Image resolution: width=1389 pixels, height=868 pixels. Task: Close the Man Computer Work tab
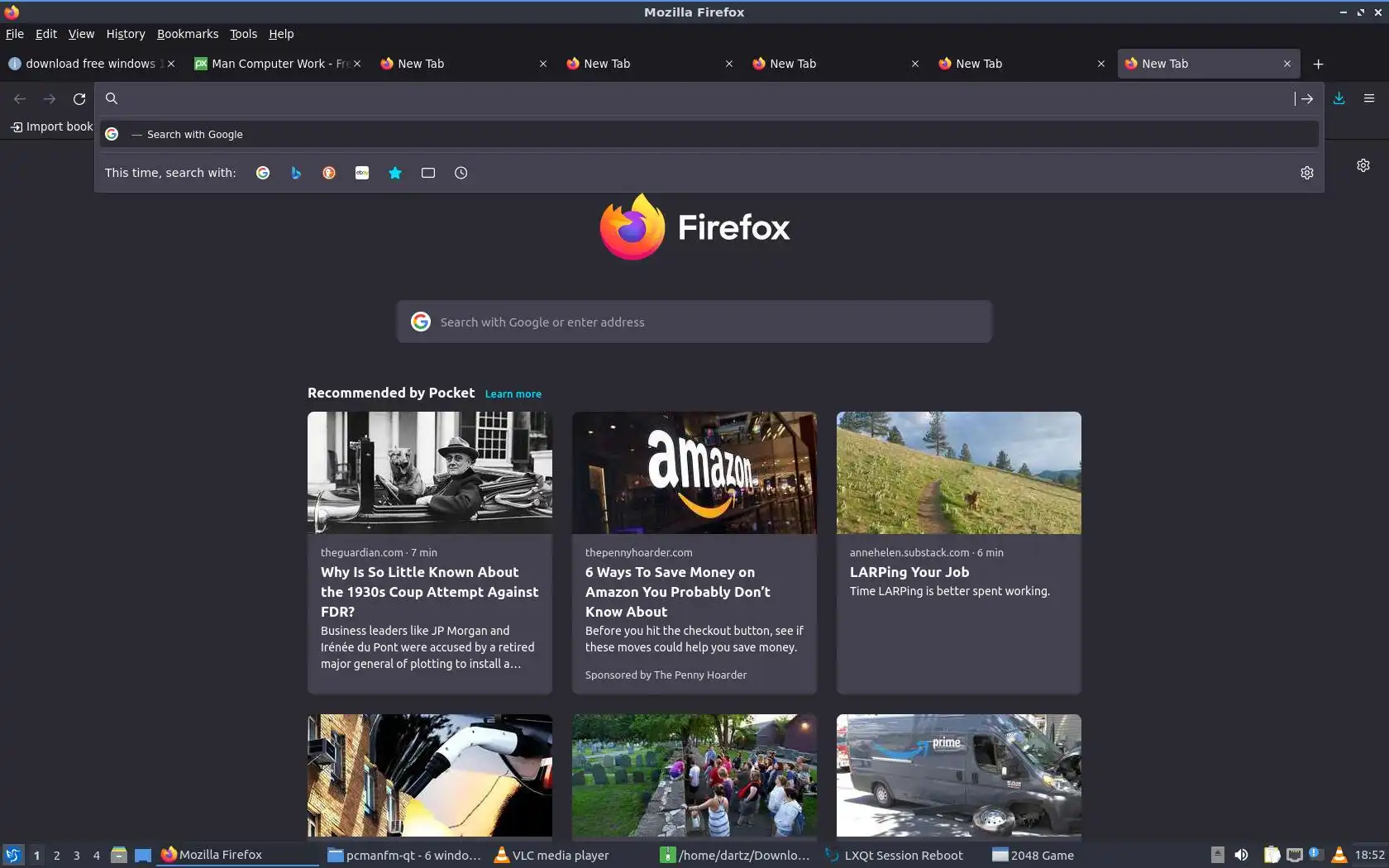[357, 64]
